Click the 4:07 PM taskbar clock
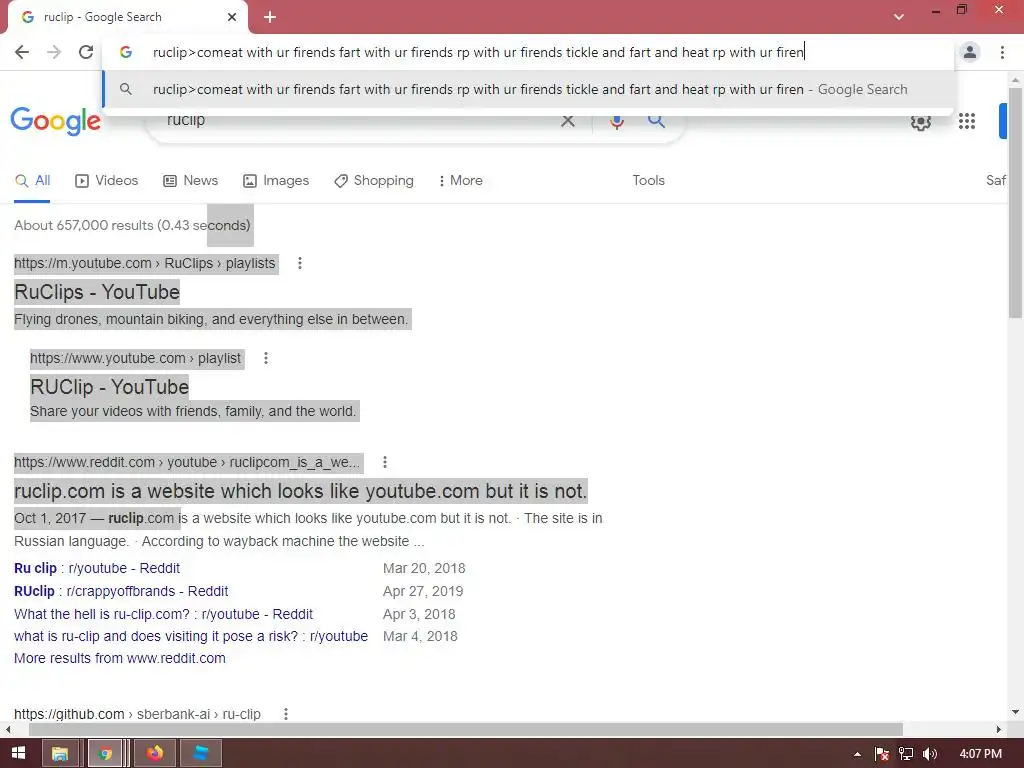Viewport: 1024px width, 768px height. pos(980,754)
